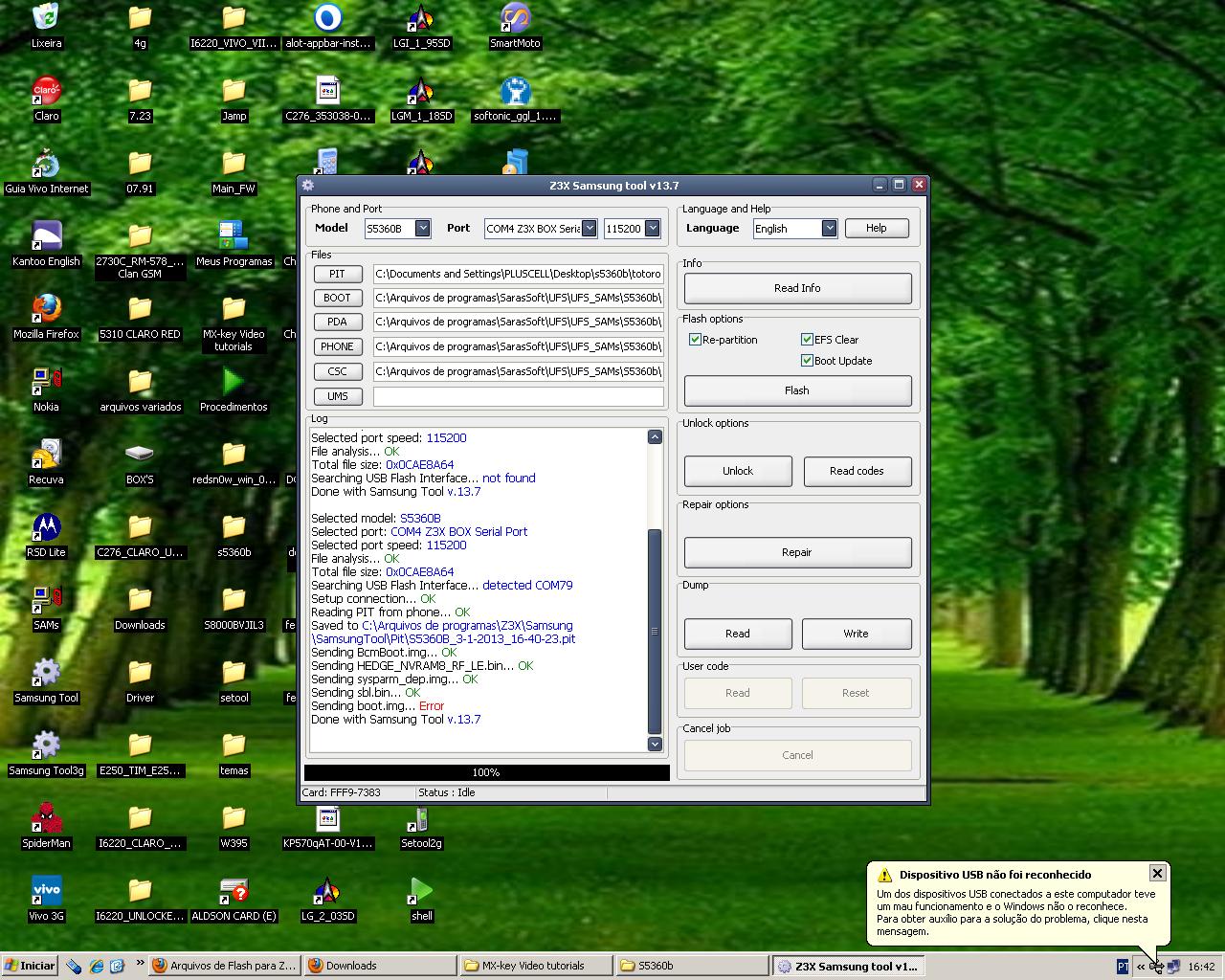This screenshot has width=1225, height=980.
Task: Launch the Recuva desktop icon
Action: (x=46, y=462)
